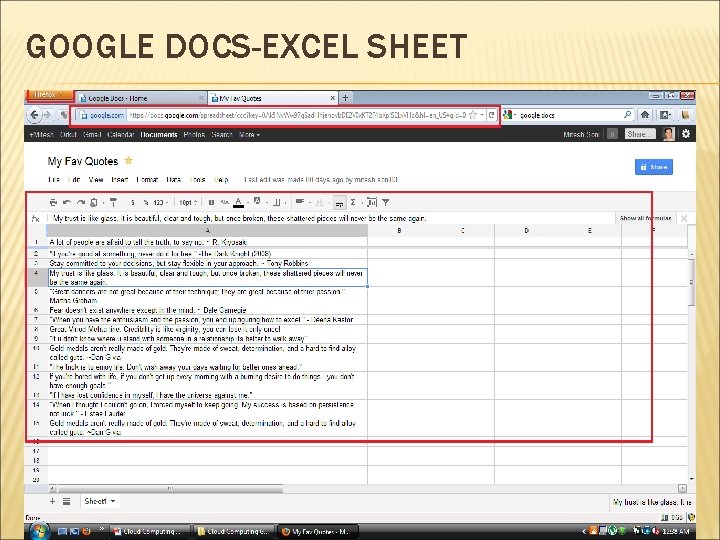
Task: Select column B header
Action: (x=399, y=230)
